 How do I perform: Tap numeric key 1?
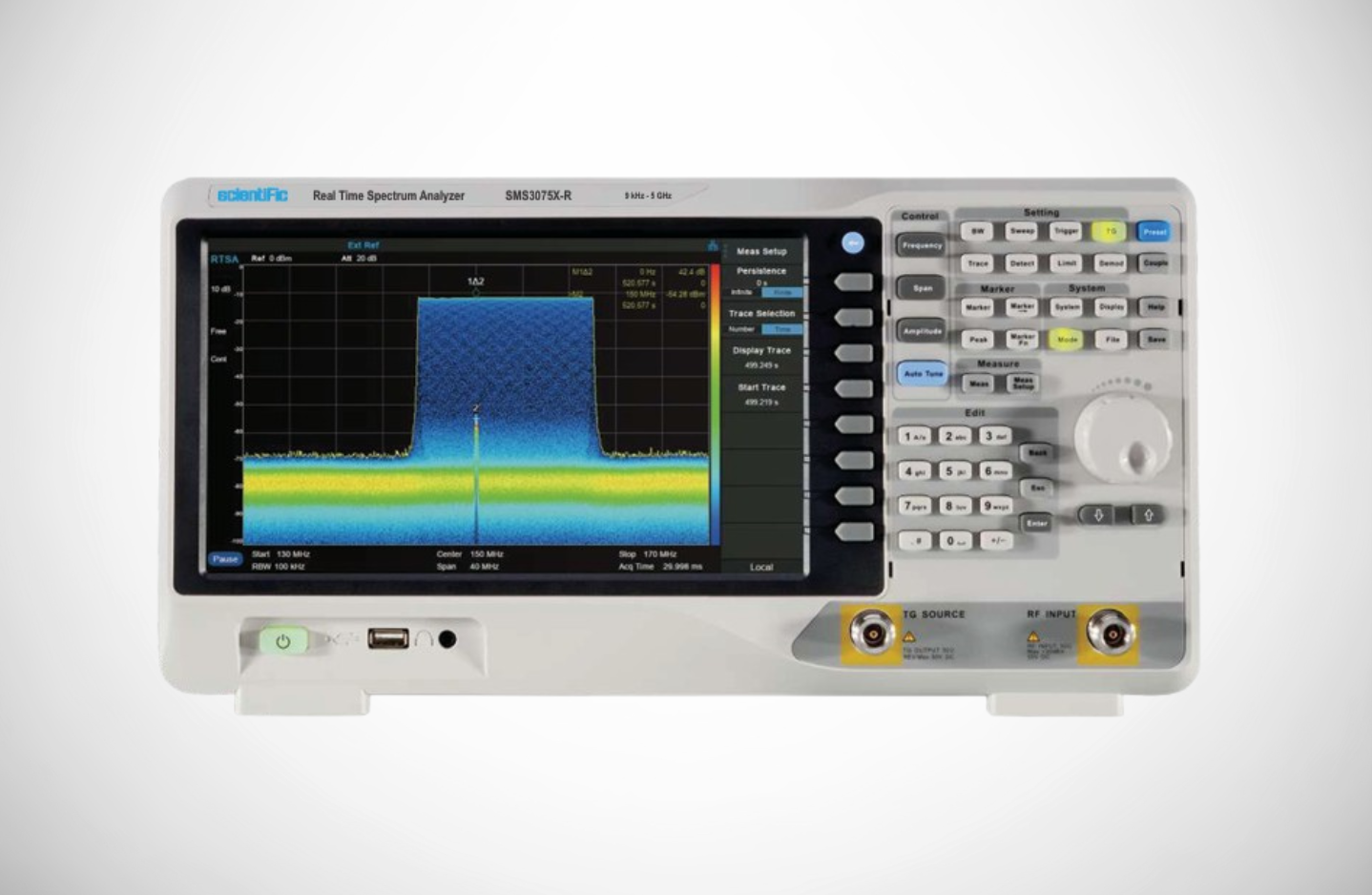(x=915, y=436)
